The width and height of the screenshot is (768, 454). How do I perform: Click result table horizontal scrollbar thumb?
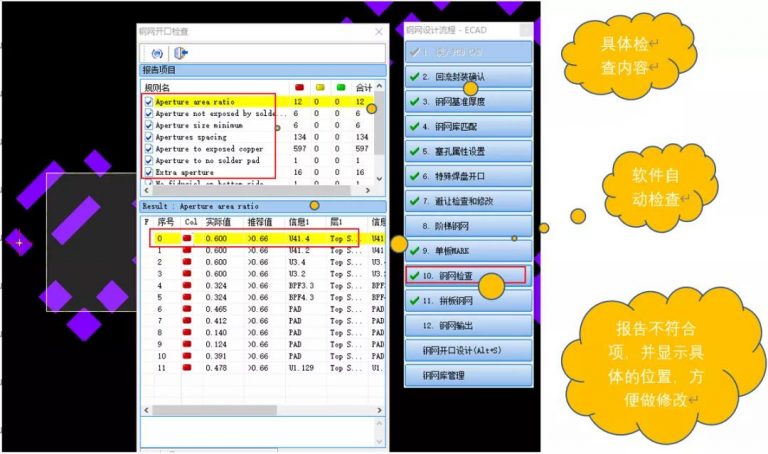214,410
